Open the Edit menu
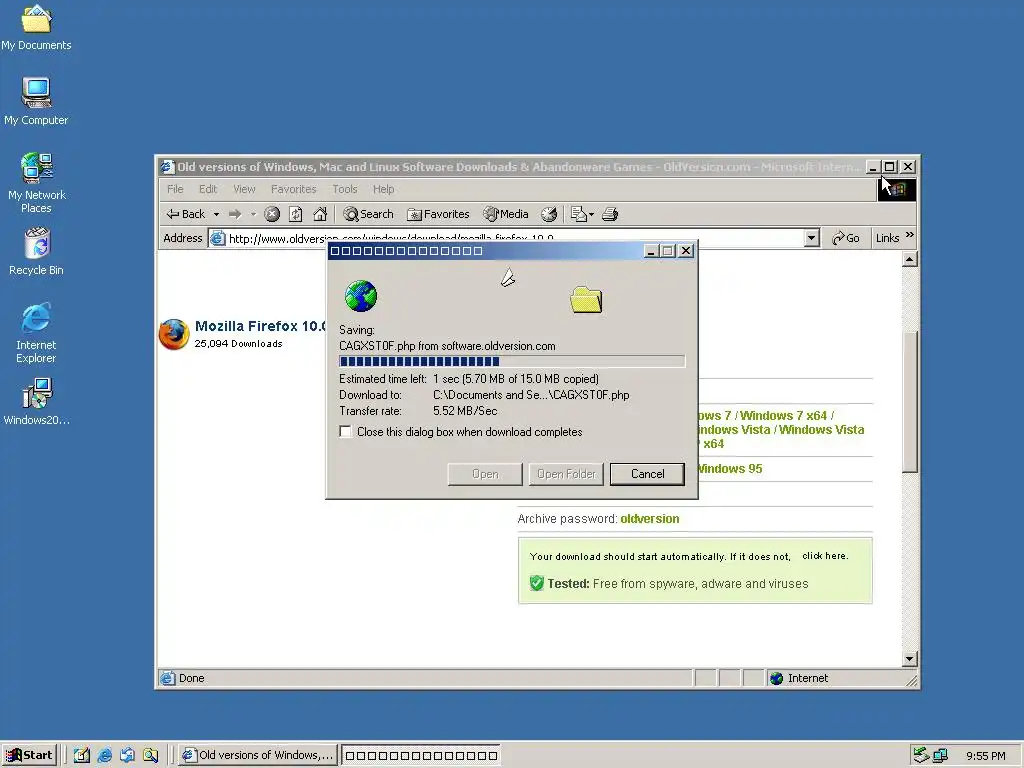Image resolution: width=1024 pixels, height=768 pixels. (x=208, y=189)
